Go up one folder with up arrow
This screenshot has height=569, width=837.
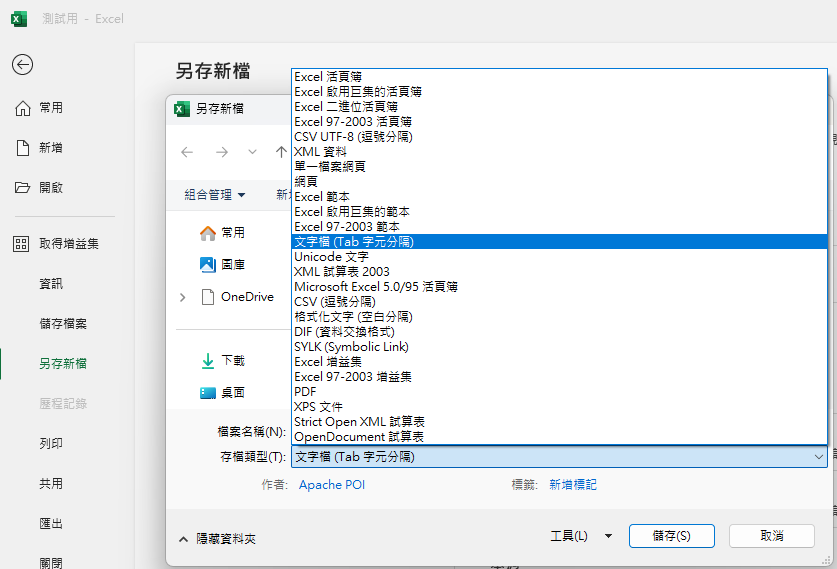(x=281, y=152)
